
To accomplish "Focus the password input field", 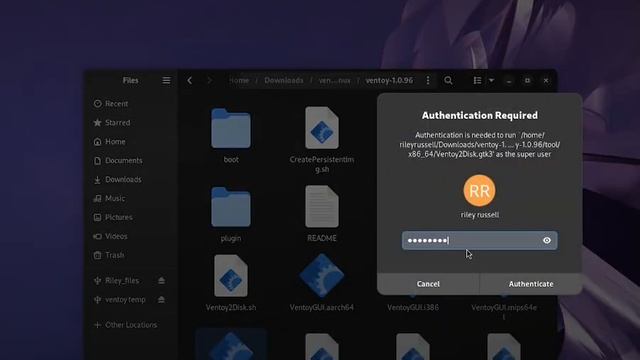I will pos(479,240).
